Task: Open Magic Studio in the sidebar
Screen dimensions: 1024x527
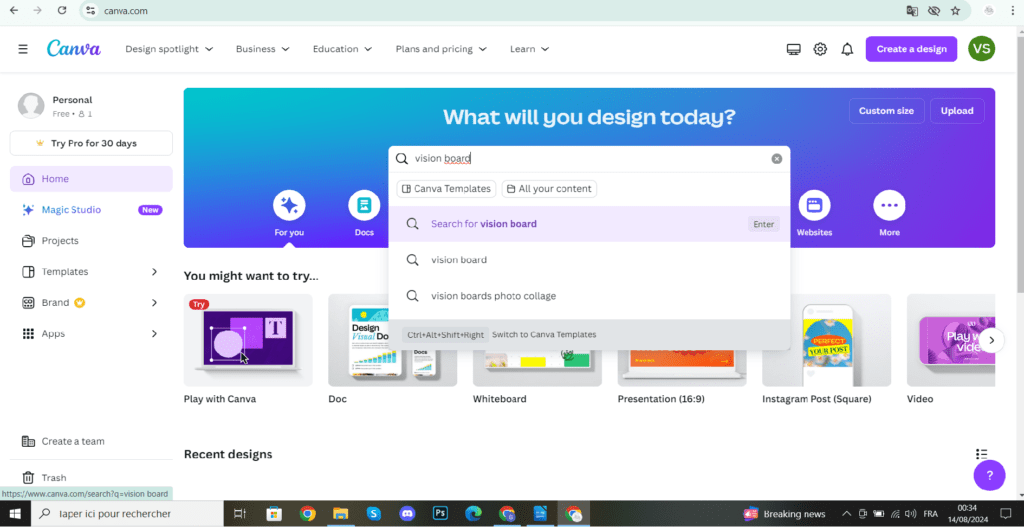Action: [91, 210]
